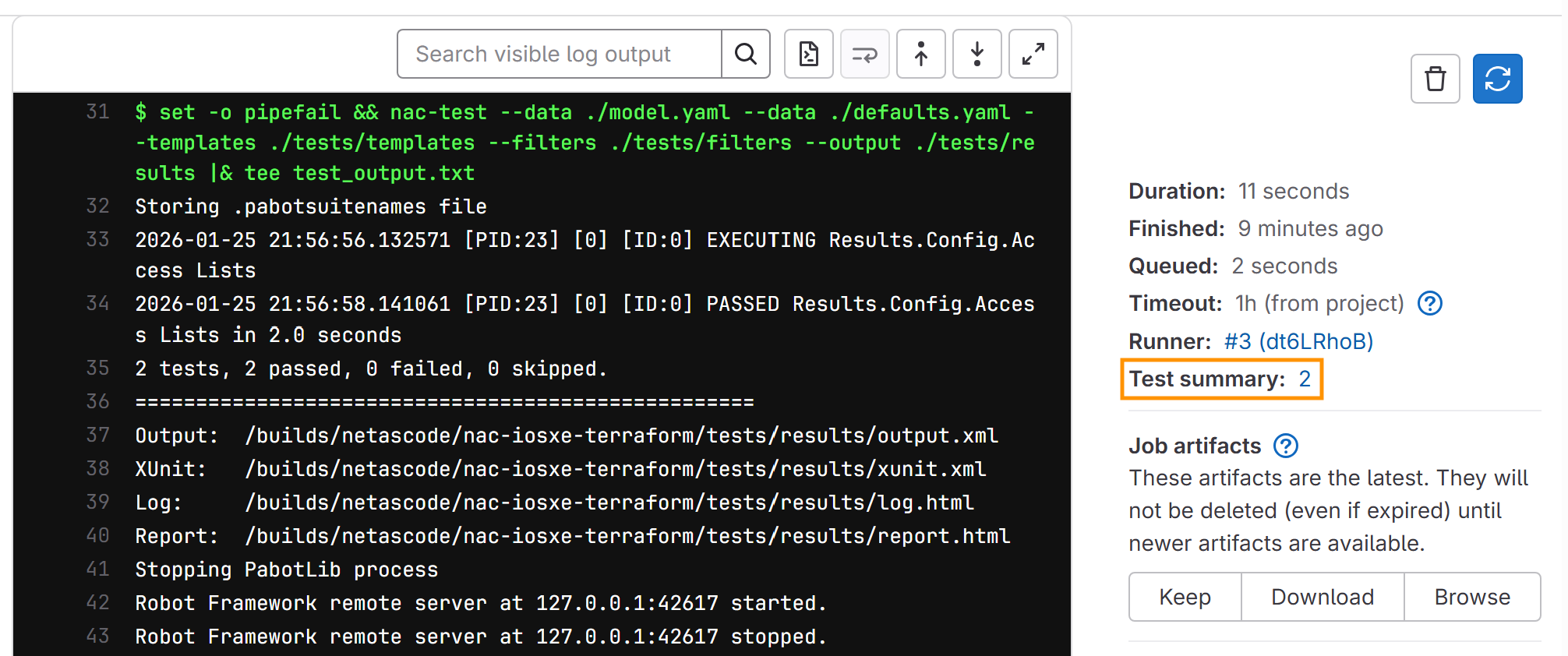1568x656 pixels.
Task: Click the 'remote server ... stopped' log line
Action: [x=481, y=637]
